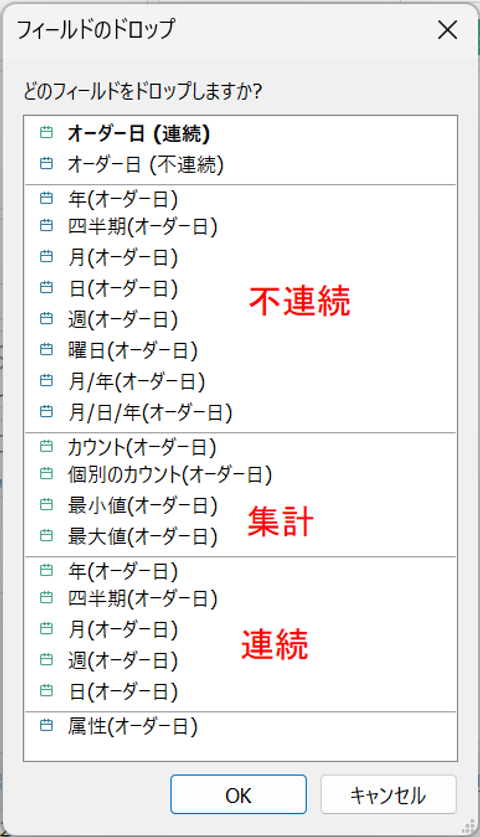Click the calendar icon beside 個別のカウント(オーダー日)
The image size is (480, 837).
46,473
